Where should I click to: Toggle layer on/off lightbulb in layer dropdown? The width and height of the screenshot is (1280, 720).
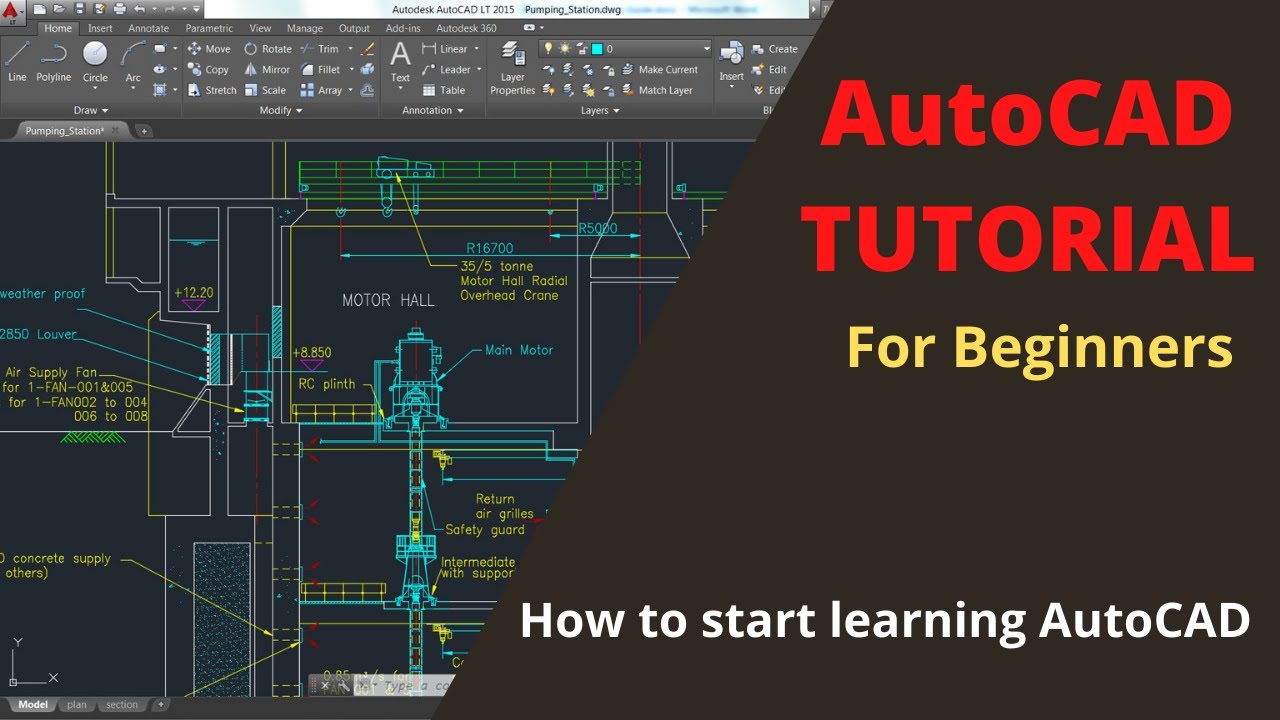click(548, 48)
